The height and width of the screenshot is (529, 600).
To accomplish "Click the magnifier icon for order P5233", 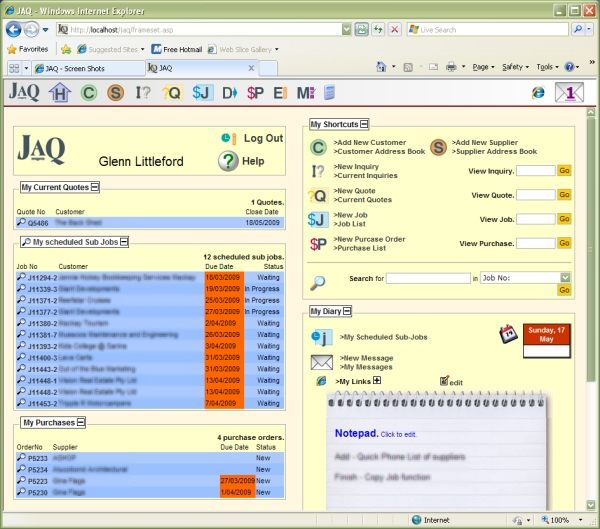I will [x=21, y=457].
